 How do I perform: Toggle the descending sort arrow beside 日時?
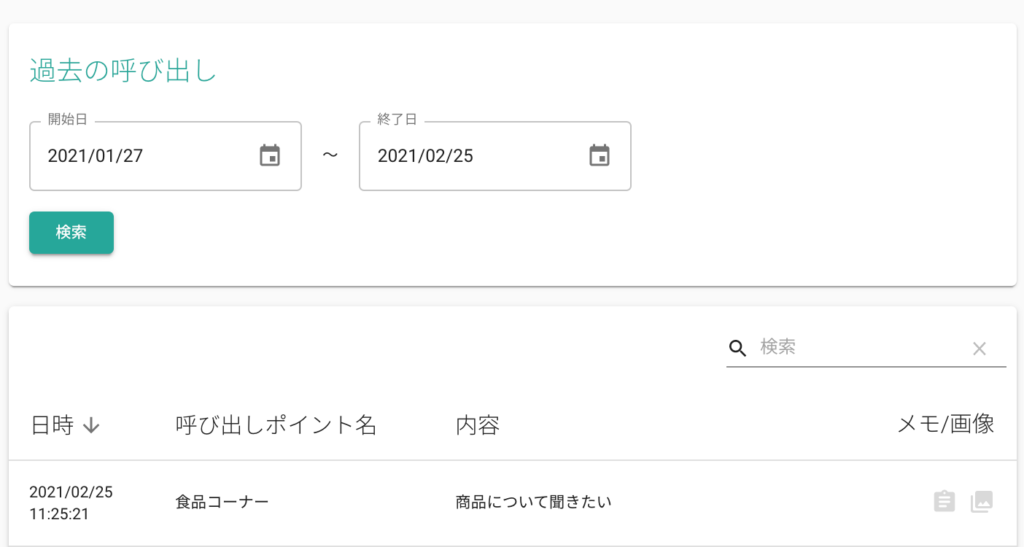click(91, 426)
